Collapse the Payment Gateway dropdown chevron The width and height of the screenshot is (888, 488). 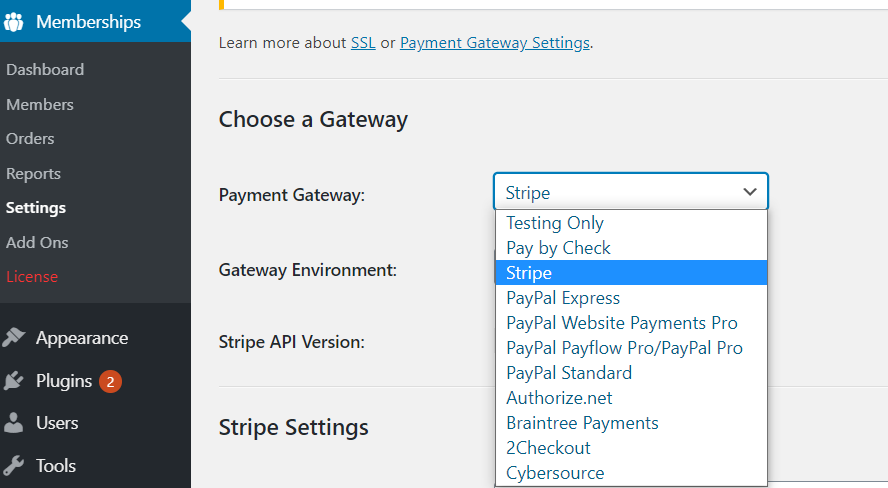click(x=750, y=192)
